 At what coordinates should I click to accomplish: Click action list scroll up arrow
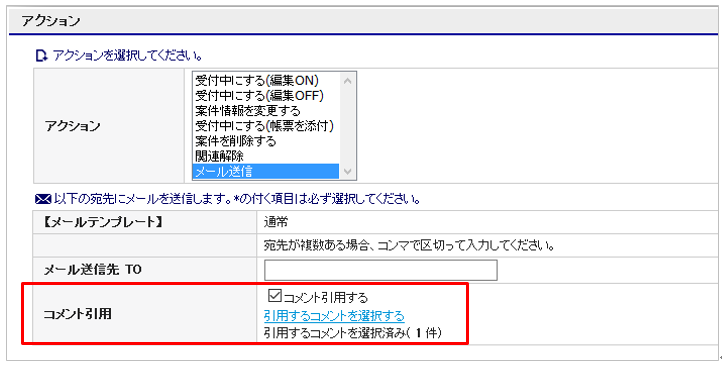tap(348, 81)
